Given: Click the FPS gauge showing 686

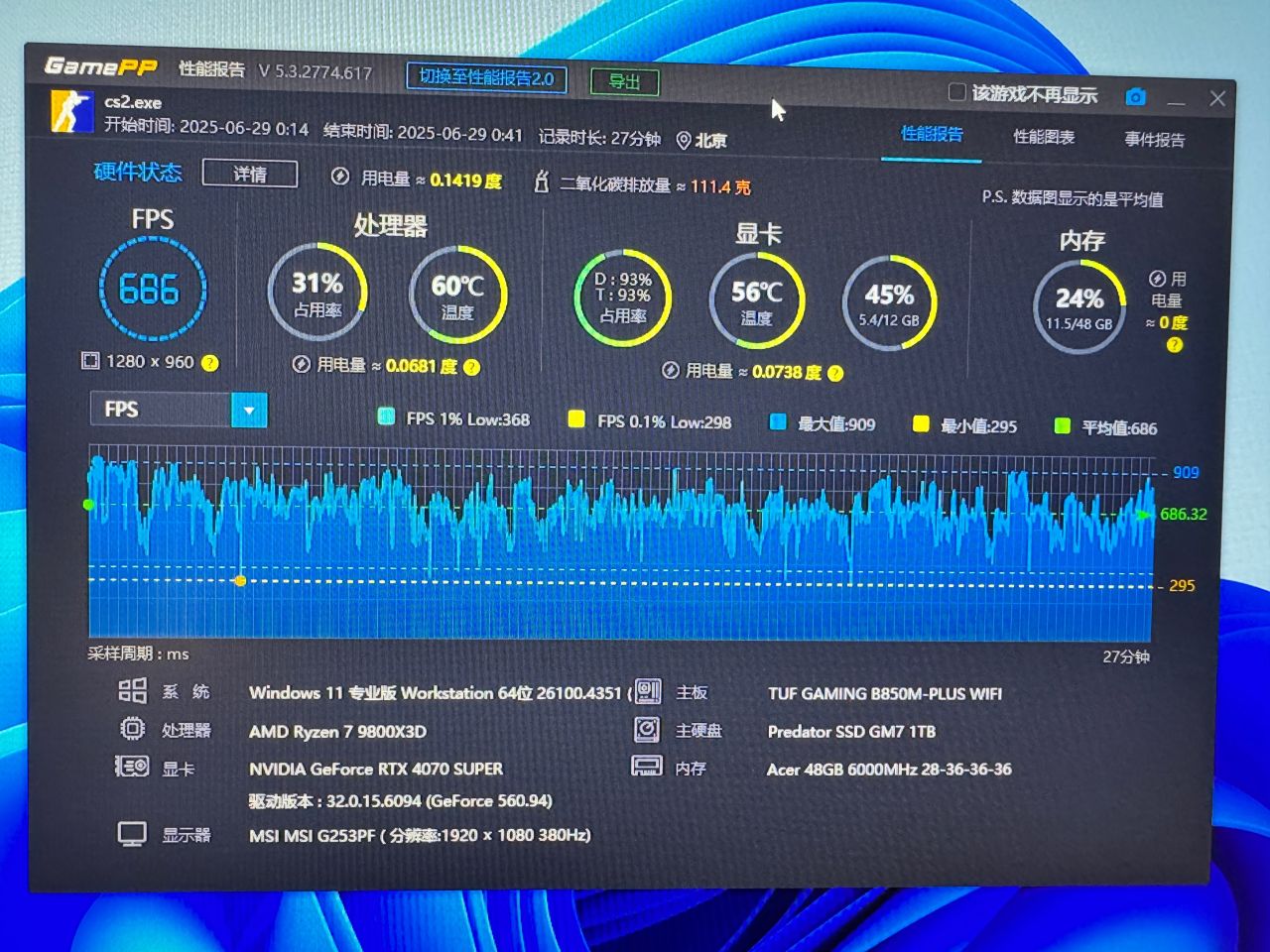Looking at the screenshot, I should coord(153,290).
